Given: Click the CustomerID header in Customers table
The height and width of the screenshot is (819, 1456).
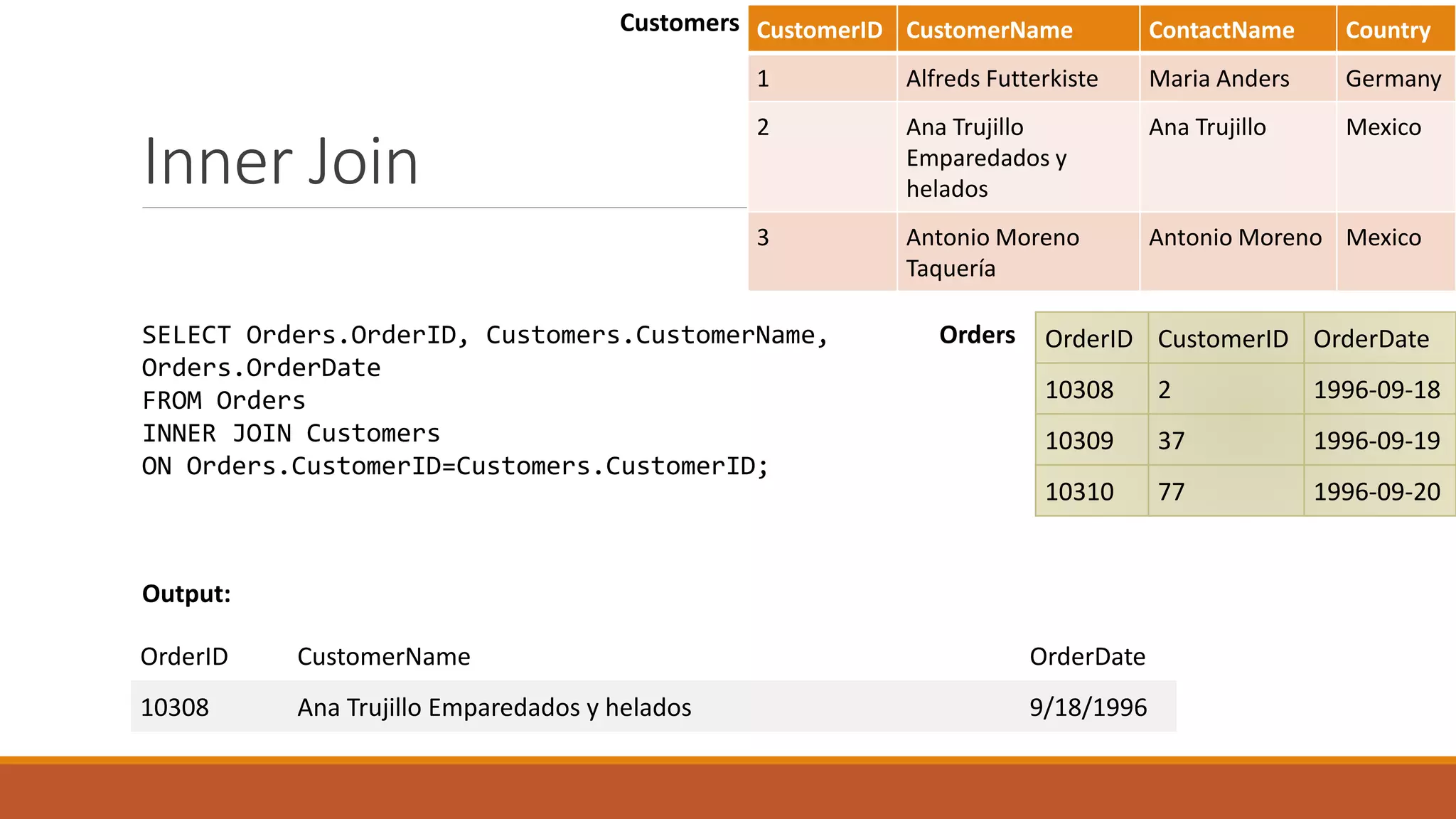Looking at the screenshot, I should point(819,31).
